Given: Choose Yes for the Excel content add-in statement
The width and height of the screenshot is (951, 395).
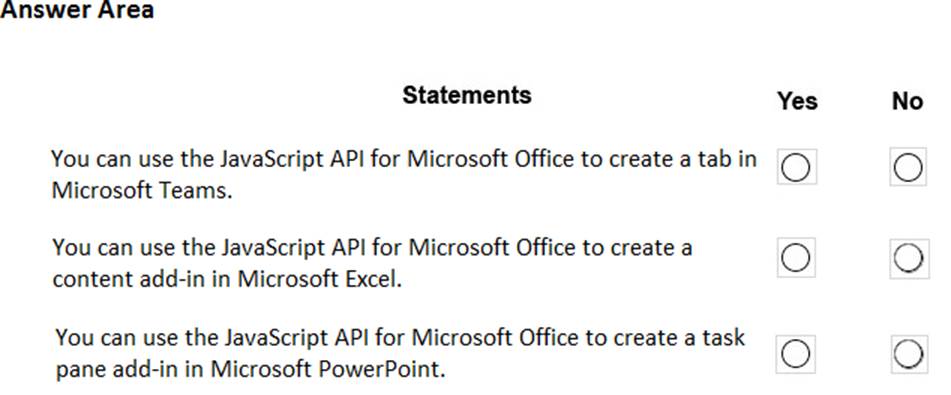Looking at the screenshot, I should [796, 258].
